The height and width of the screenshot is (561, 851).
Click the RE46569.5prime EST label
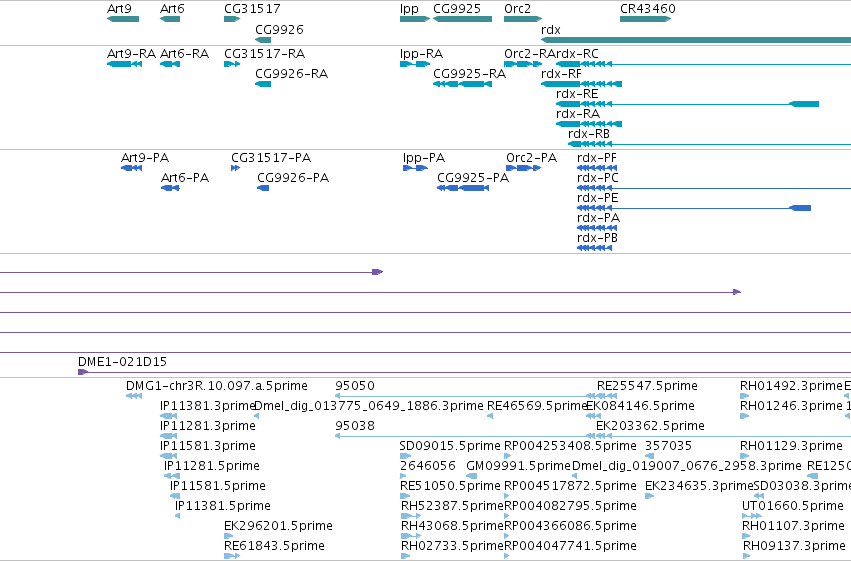537,406
